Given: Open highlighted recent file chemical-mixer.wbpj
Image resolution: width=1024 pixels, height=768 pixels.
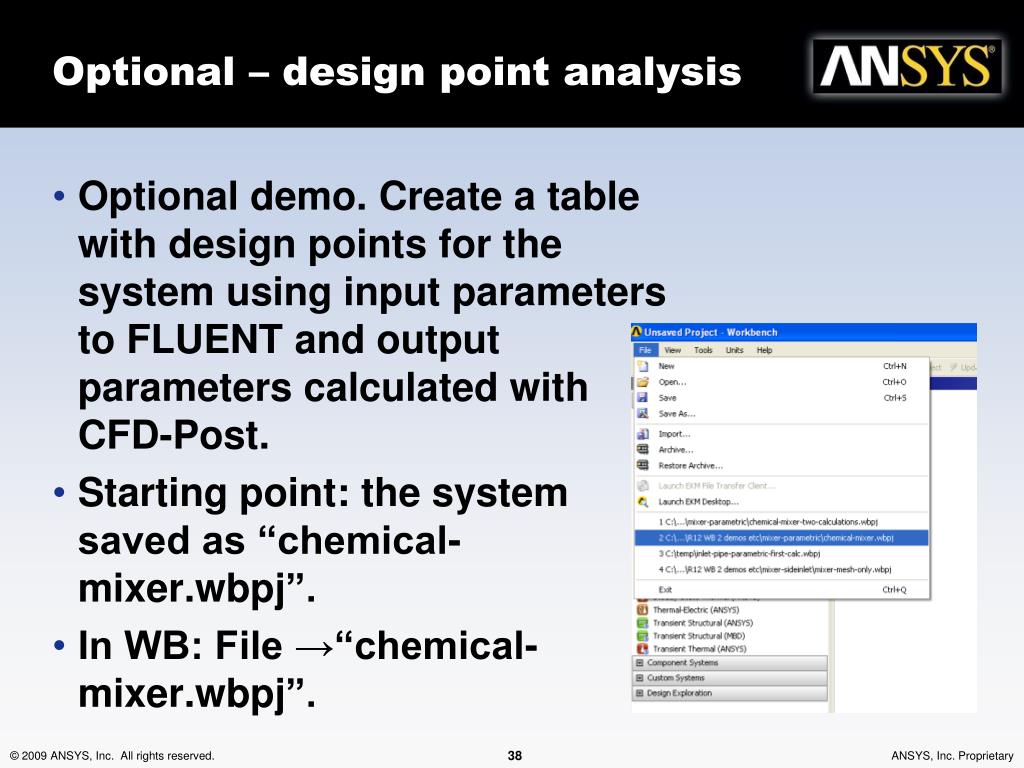Looking at the screenshot, I should click(782, 537).
